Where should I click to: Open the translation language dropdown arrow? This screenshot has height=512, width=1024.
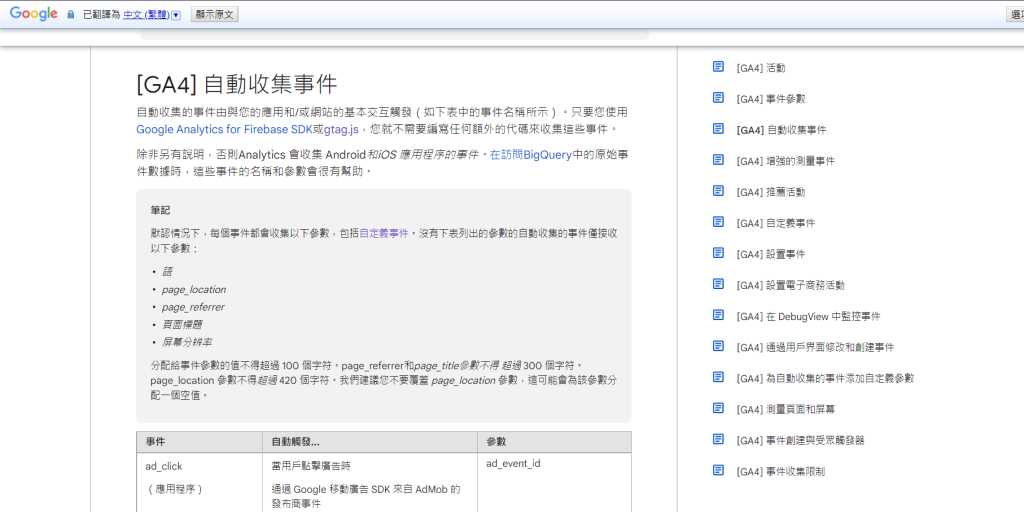[176, 14]
